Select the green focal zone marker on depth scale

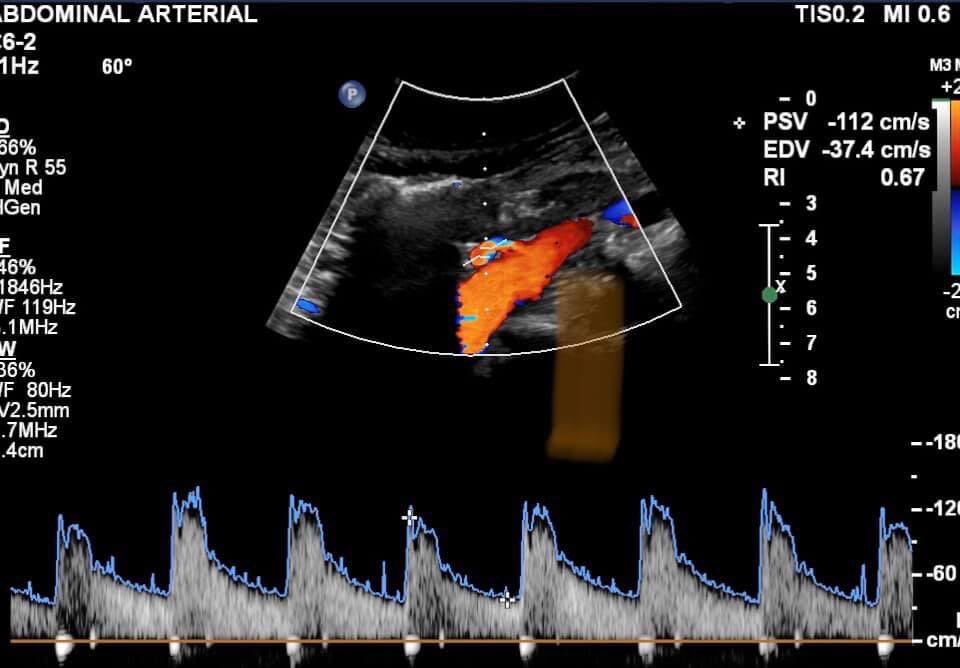point(770,295)
